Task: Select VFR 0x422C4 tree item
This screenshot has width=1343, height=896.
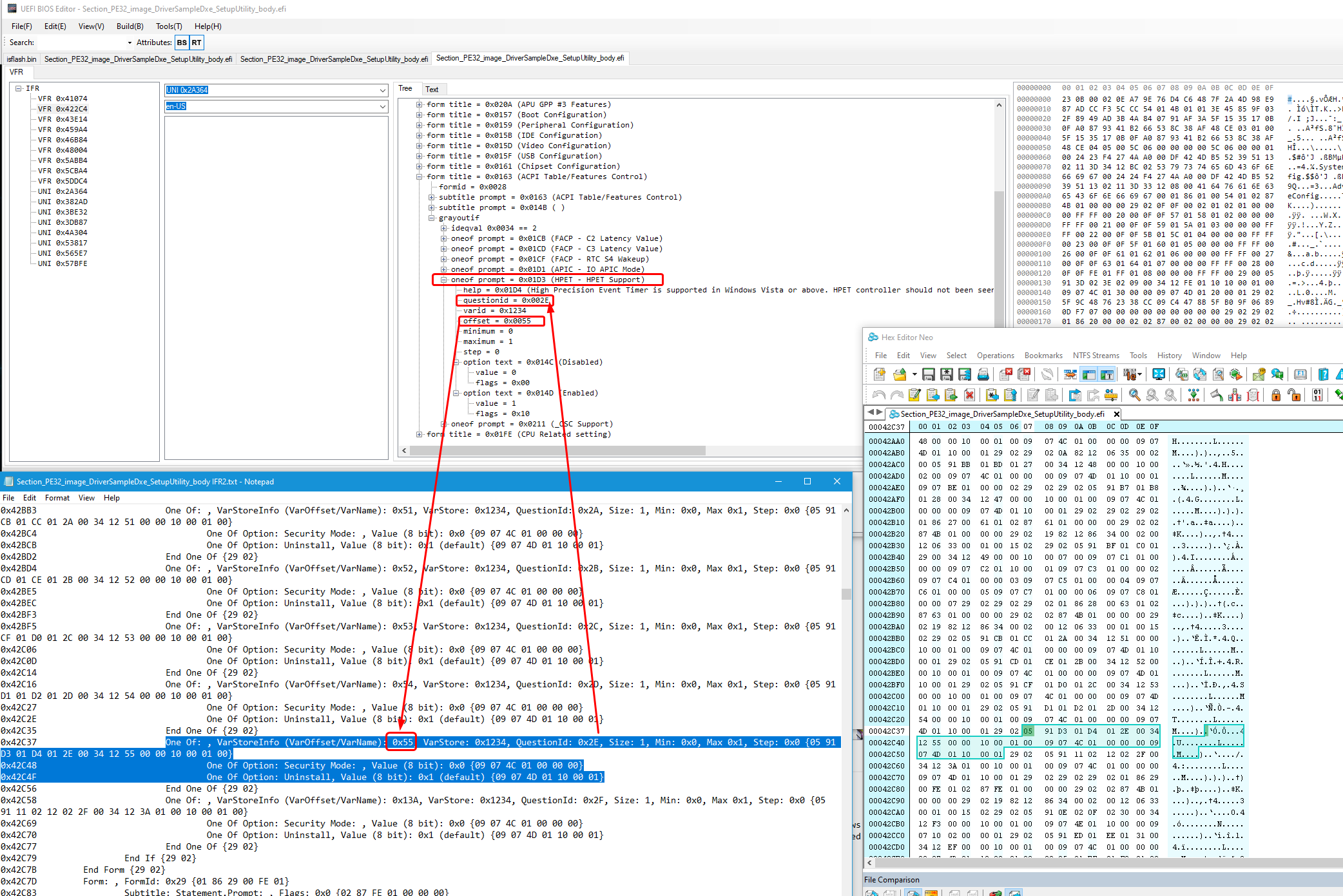Action: (62, 109)
